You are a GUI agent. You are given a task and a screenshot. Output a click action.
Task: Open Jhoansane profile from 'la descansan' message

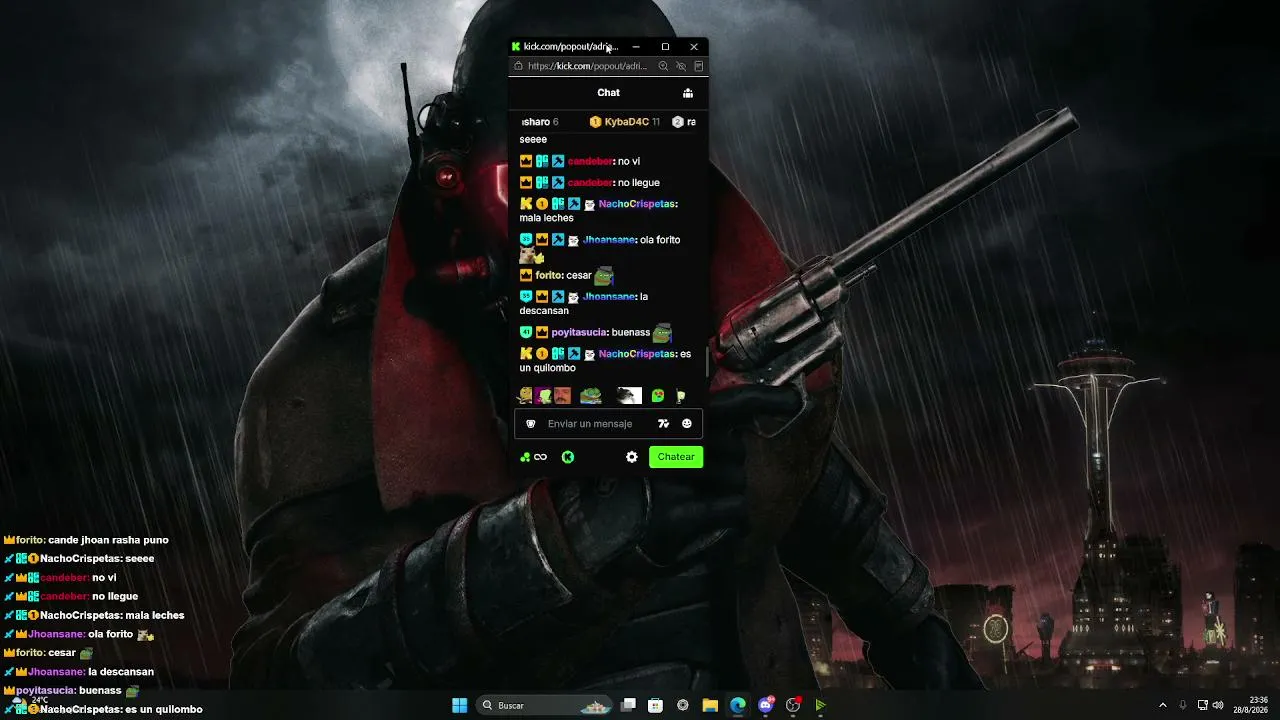click(608, 297)
